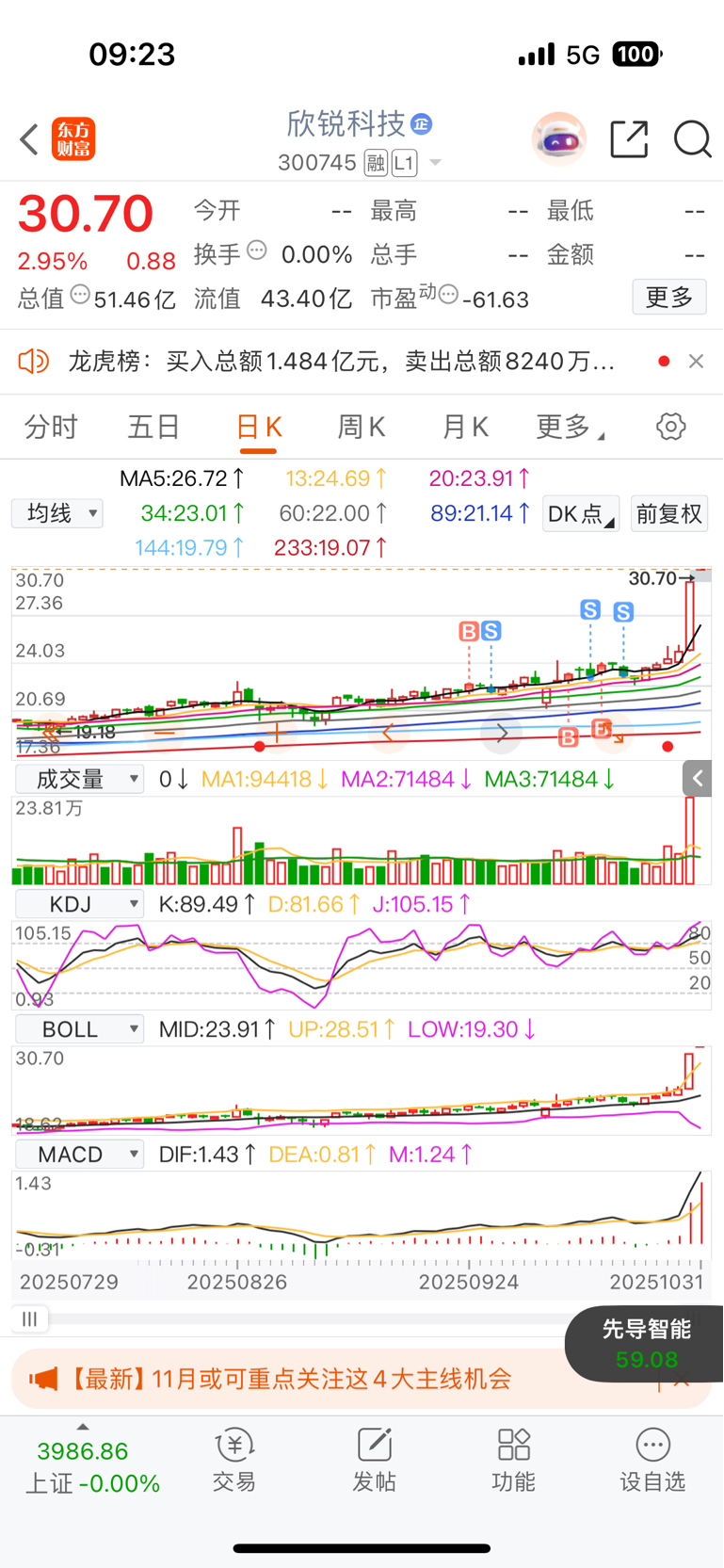Tap the 233:19.07 moving average value

pos(330,547)
